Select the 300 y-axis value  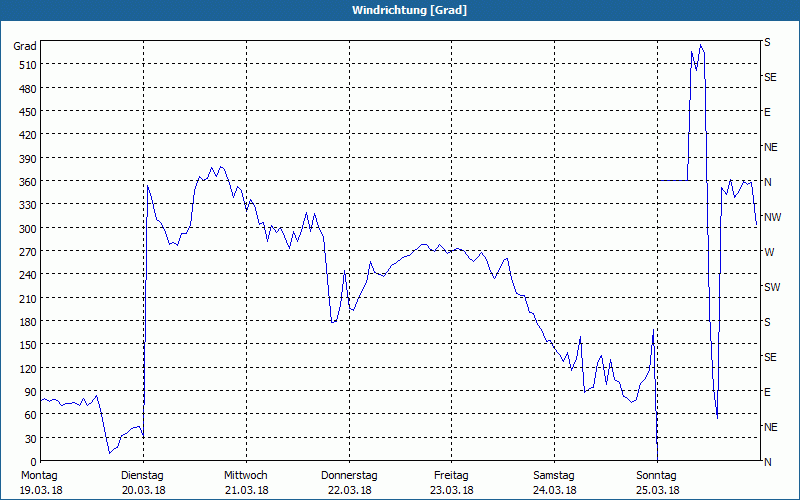pyautogui.click(x=28, y=229)
